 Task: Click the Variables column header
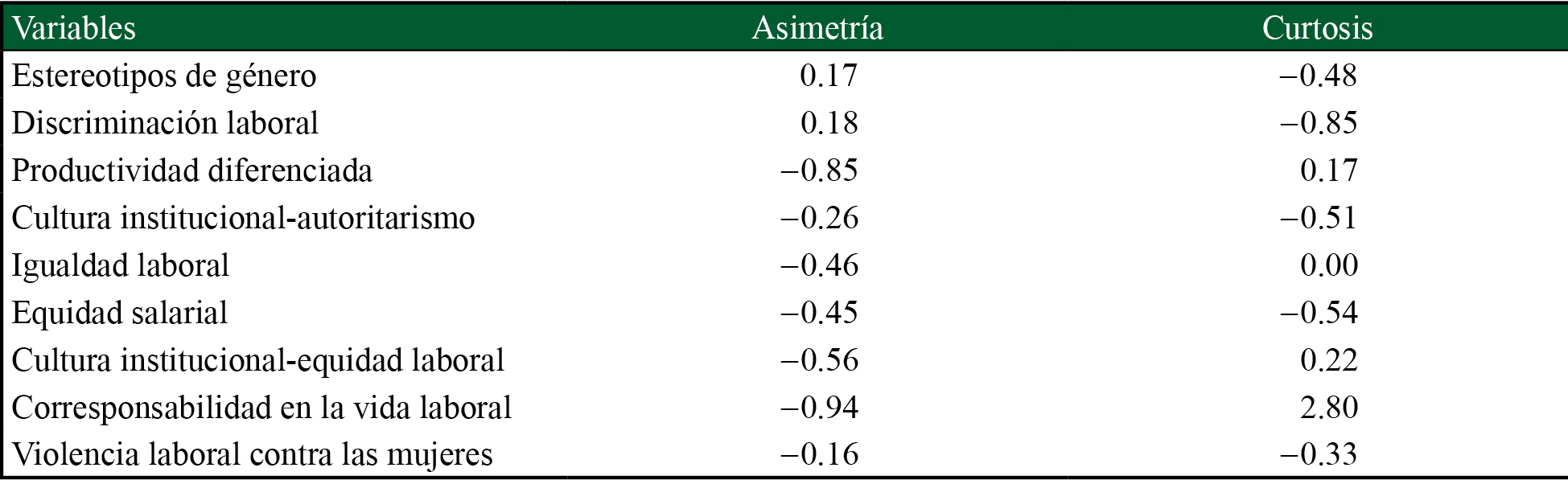(74, 28)
